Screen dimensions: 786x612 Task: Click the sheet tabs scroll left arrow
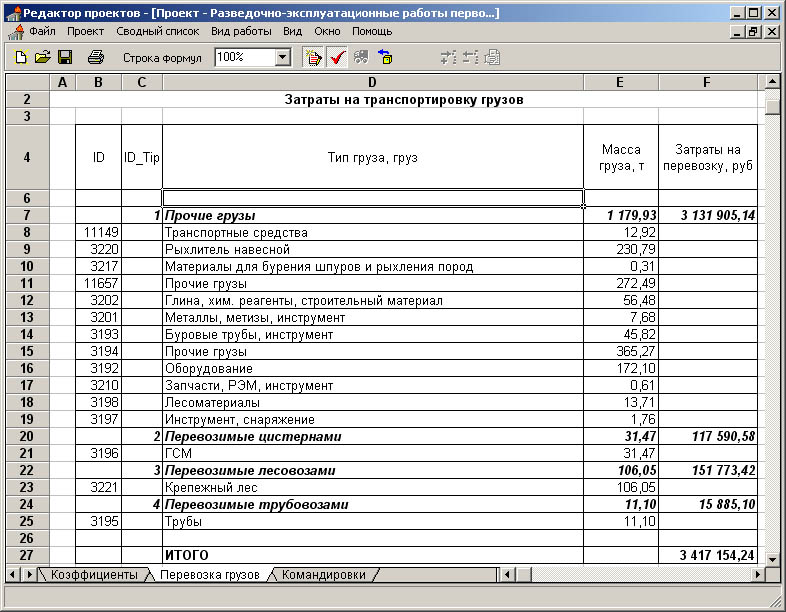[13, 574]
